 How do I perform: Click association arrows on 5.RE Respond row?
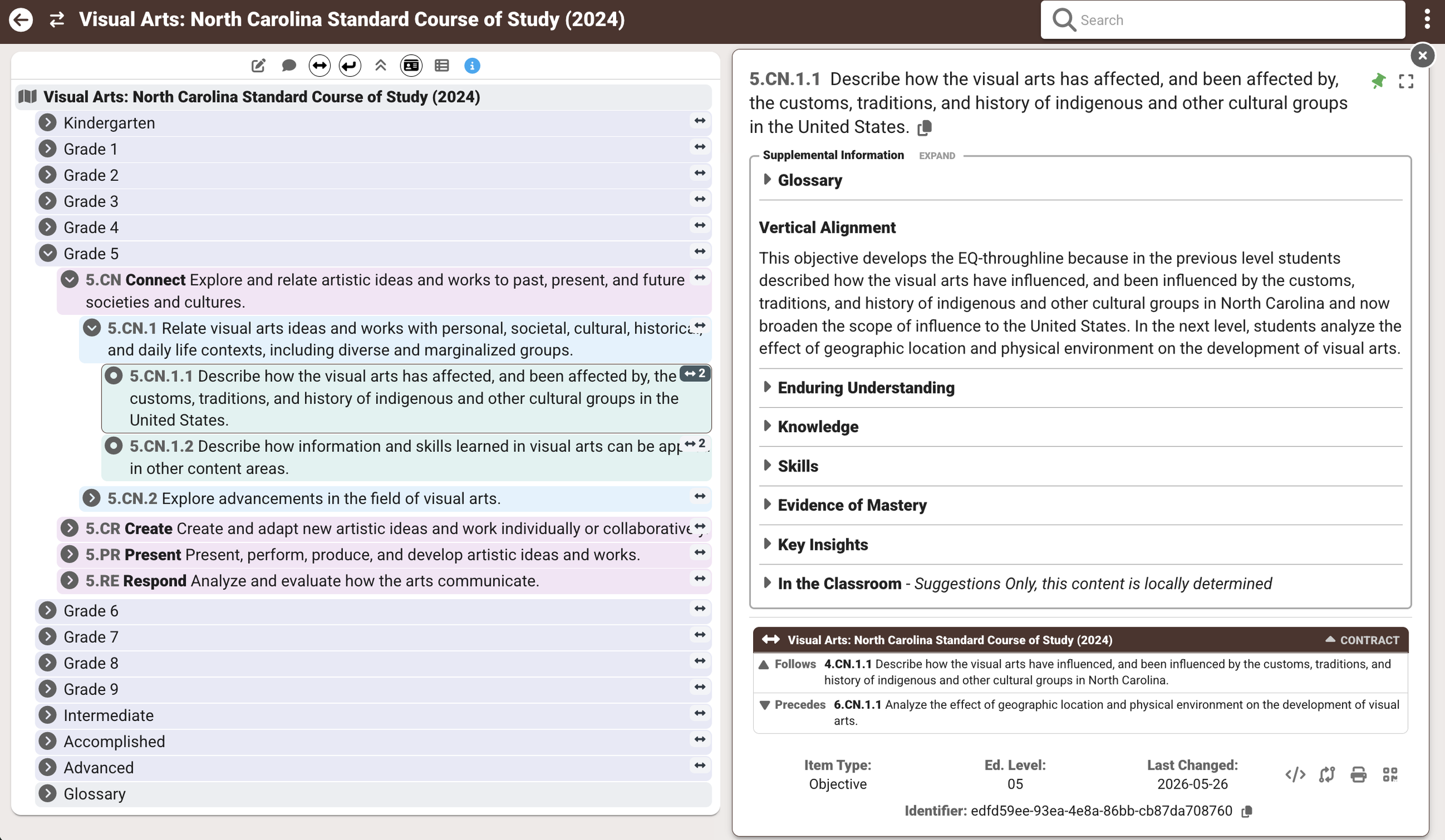coord(700,578)
